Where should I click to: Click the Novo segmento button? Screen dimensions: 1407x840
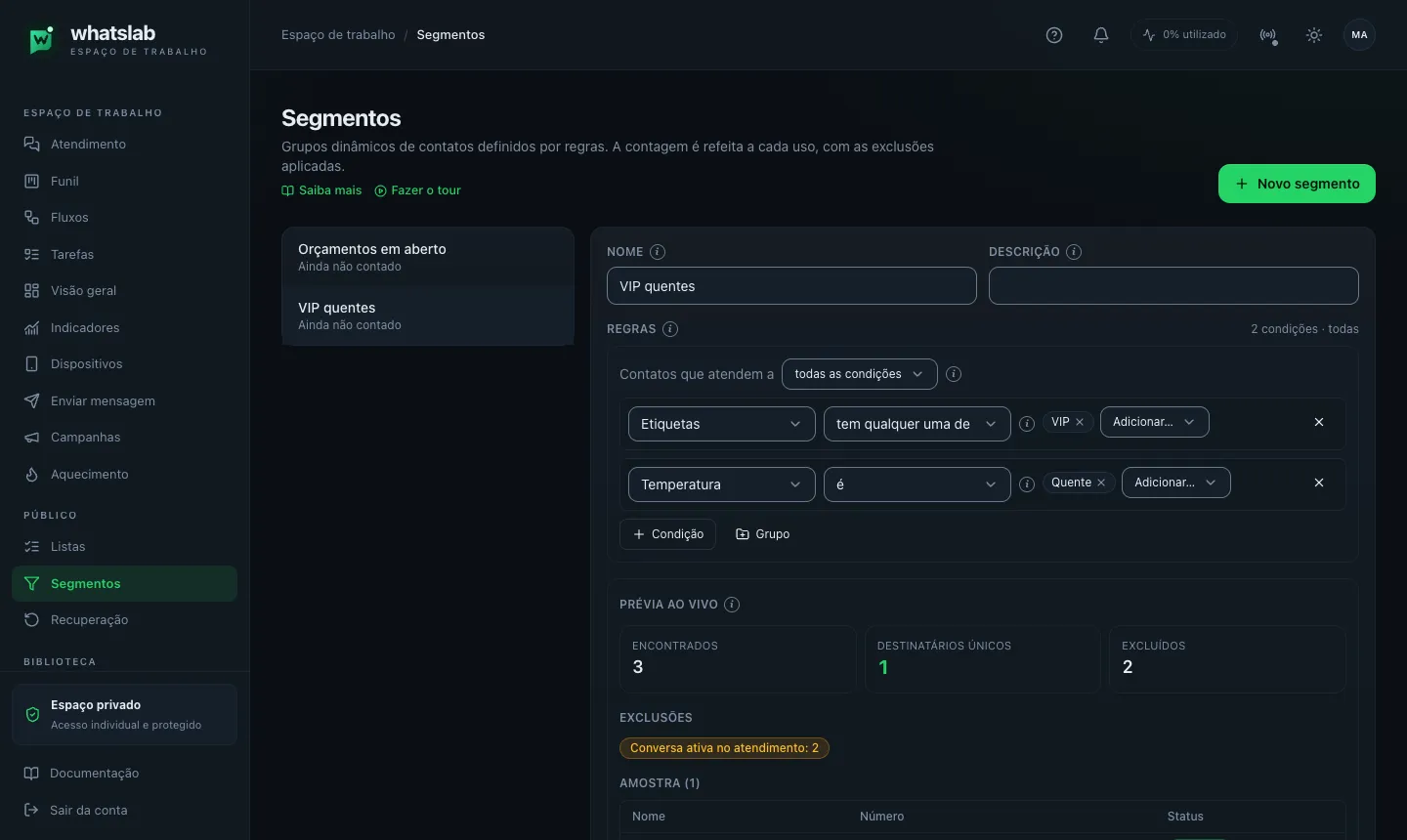coord(1297,184)
